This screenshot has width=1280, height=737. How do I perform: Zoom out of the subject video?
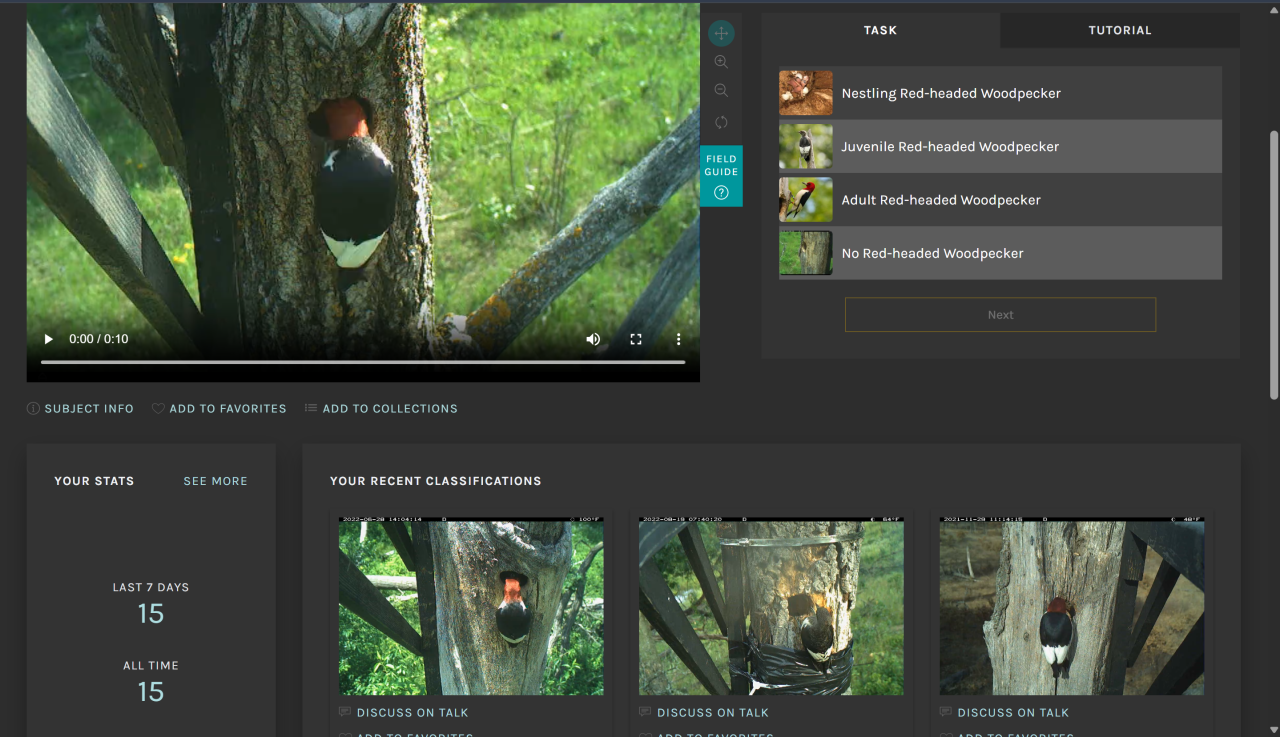(721, 91)
